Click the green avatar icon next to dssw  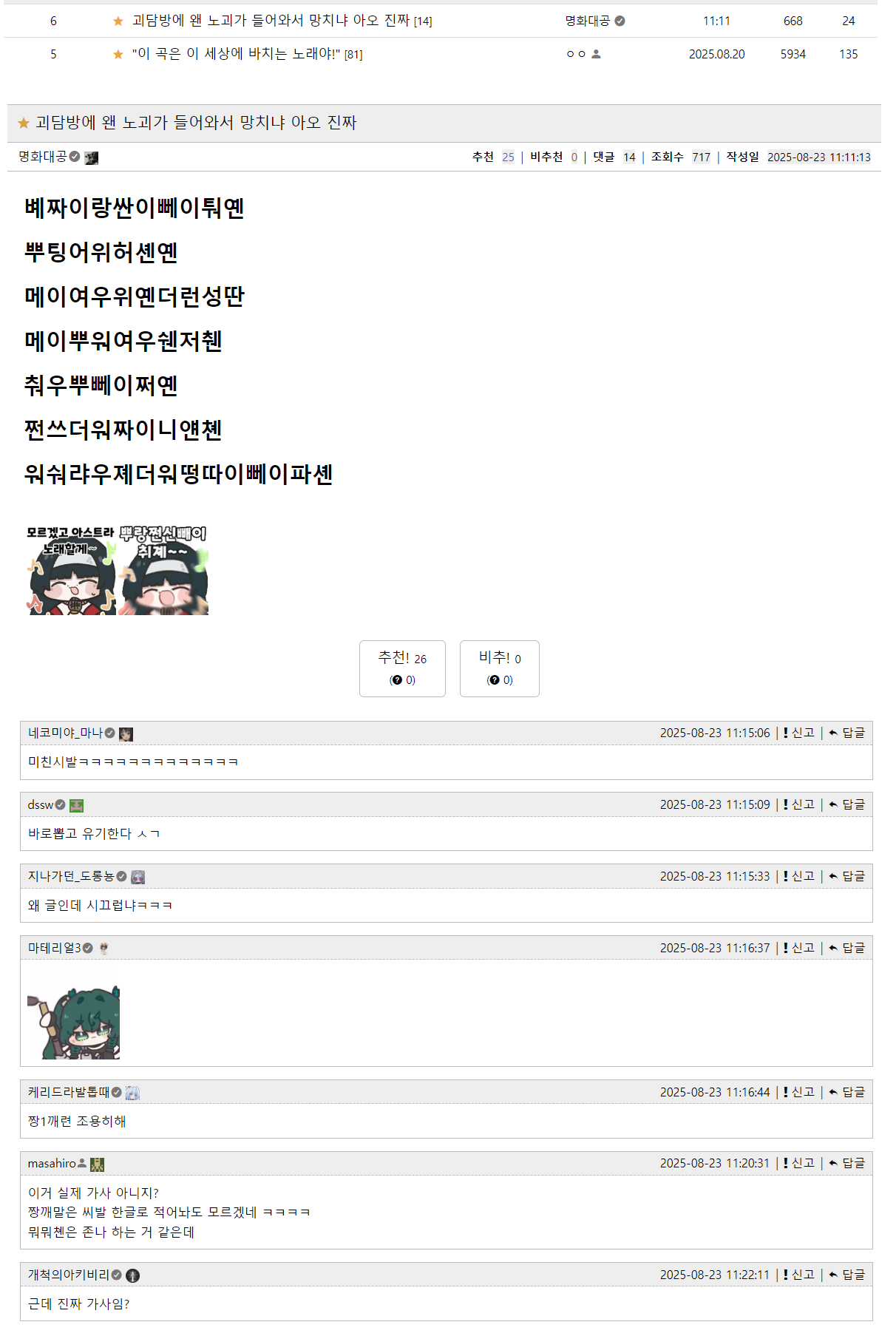76,805
